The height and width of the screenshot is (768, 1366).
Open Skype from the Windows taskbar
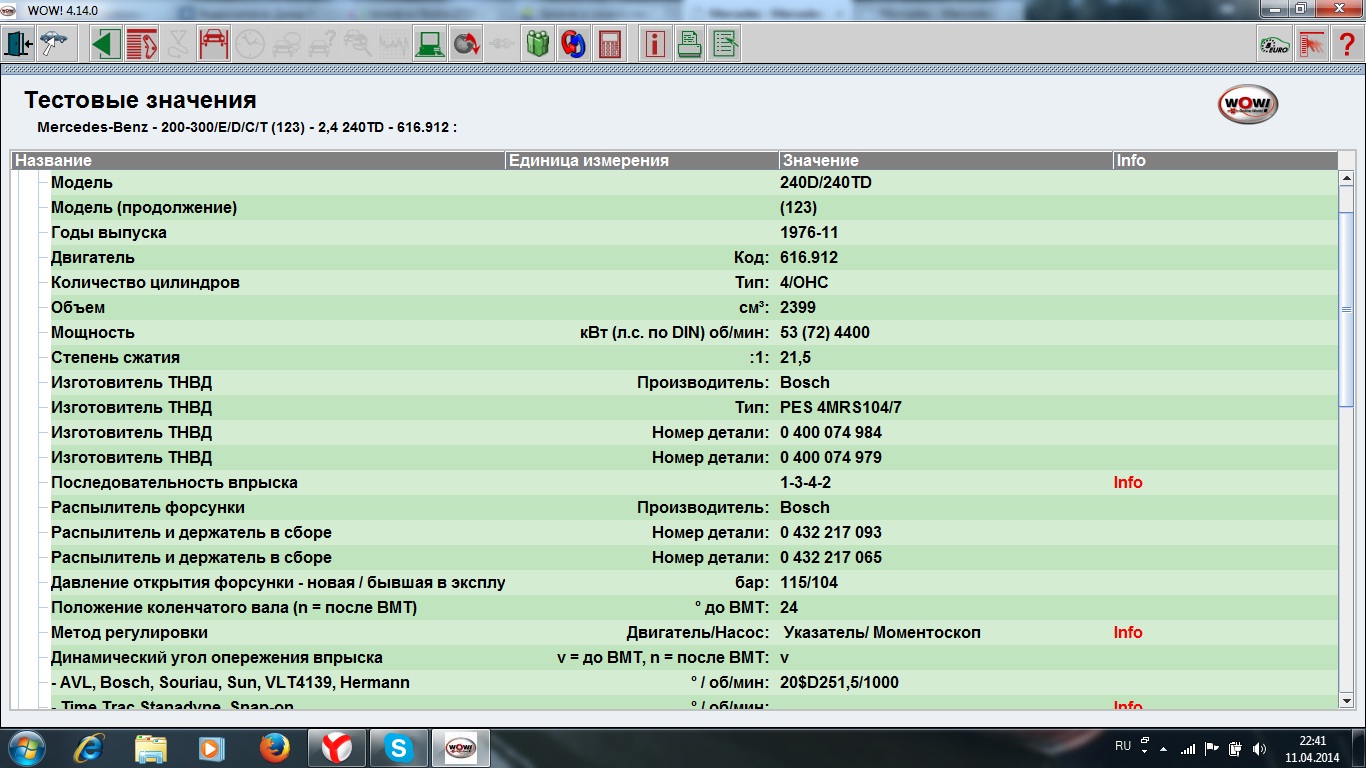[x=398, y=748]
